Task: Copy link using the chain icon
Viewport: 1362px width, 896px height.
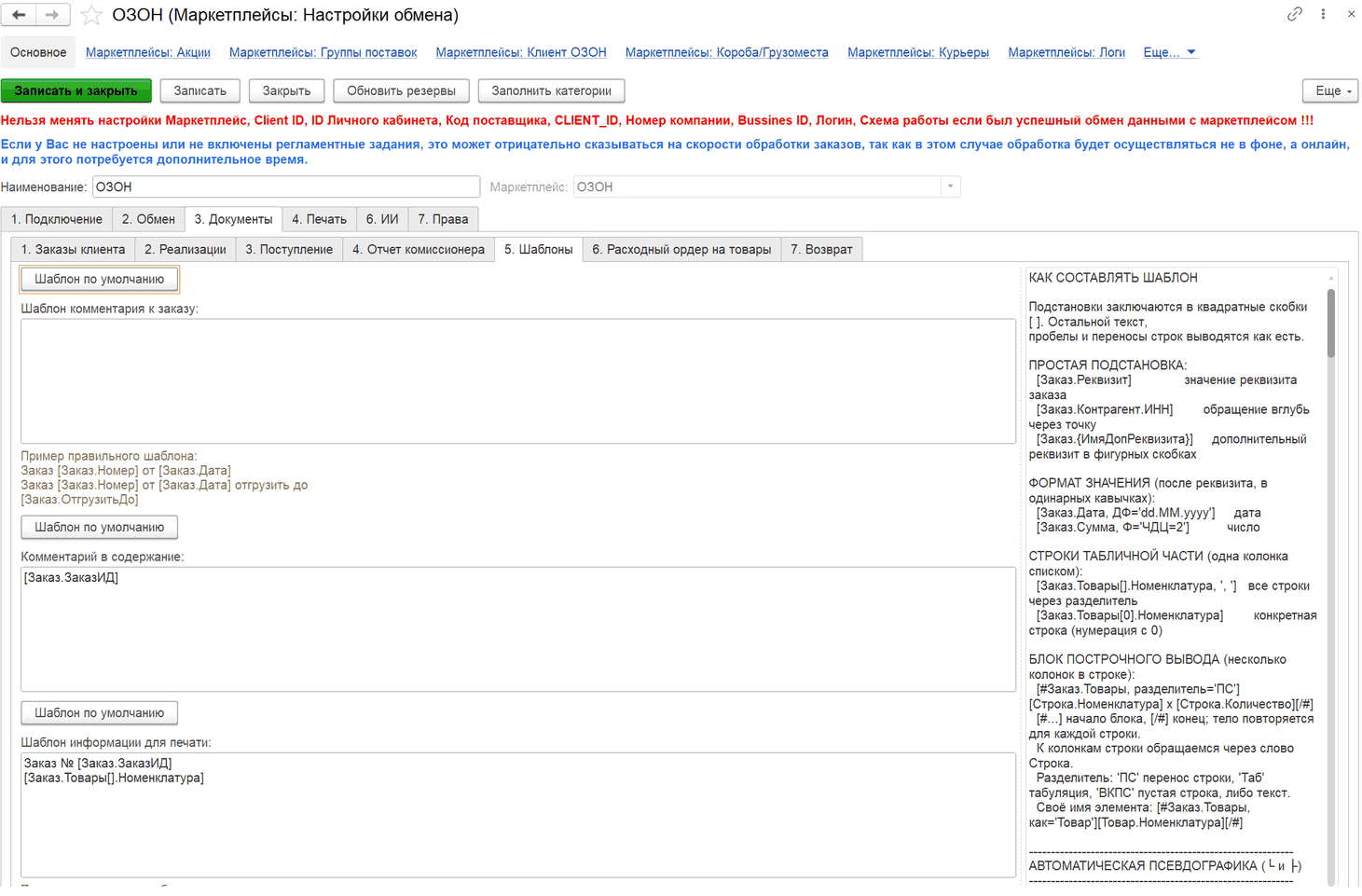Action: (x=1294, y=14)
